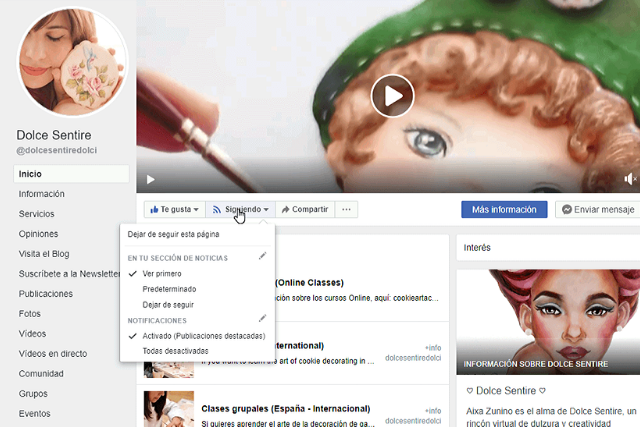Image resolution: width=640 pixels, height=427 pixels.
Task: Select Dejar de seguir esta página
Action: [x=173, y=234]
